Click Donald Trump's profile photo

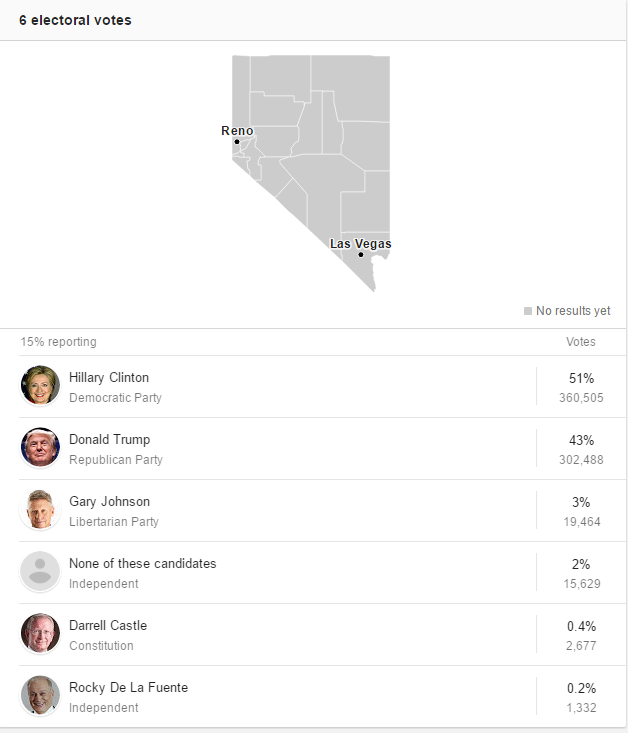pos(40,447)
